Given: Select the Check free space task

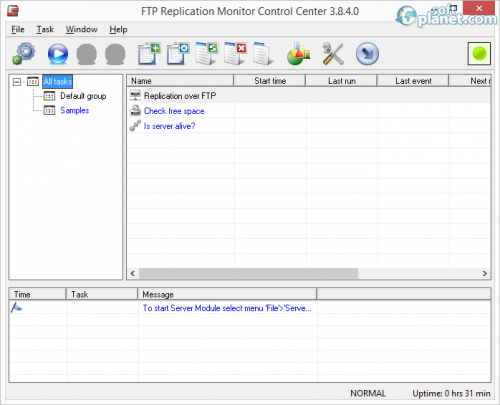Looking at the screenshot, I should pyautogui.click(x=174, y=111).
